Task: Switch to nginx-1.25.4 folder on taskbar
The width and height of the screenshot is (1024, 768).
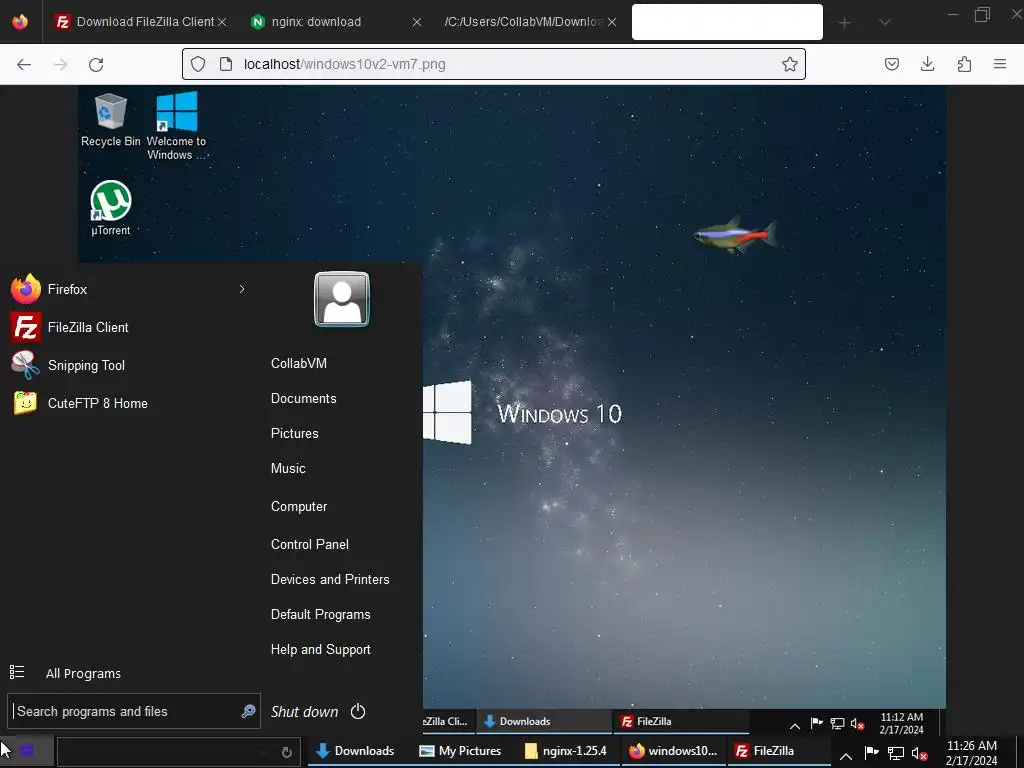Action: coord(566,751)
